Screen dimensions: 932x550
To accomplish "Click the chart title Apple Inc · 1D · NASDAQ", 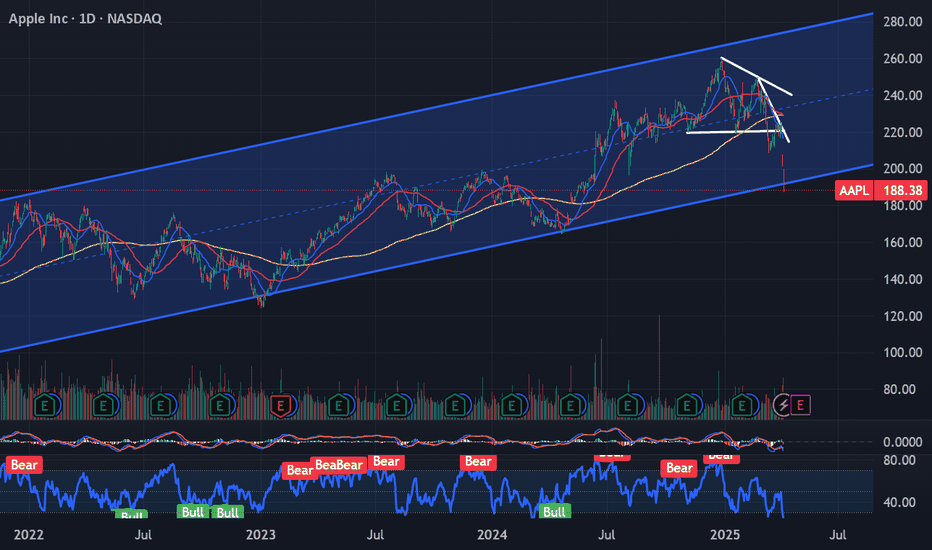I will tap(85, 18).
